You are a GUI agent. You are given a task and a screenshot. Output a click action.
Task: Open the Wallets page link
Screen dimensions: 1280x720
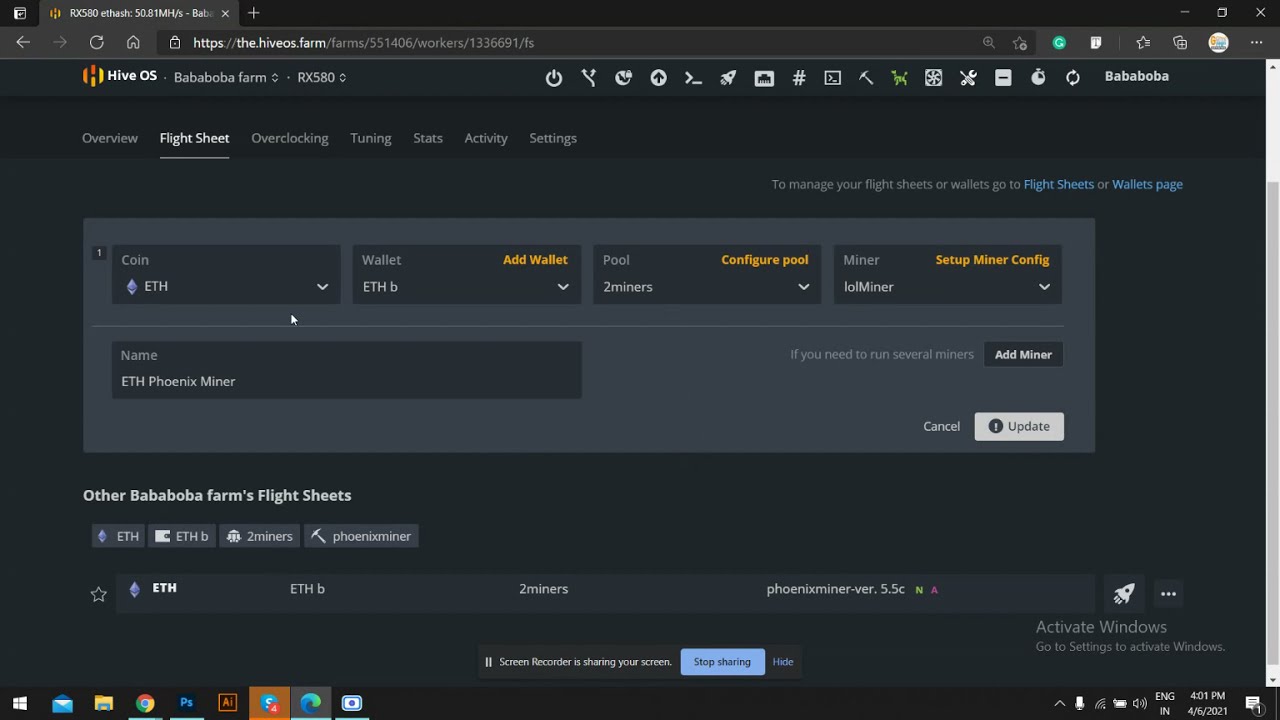1147,184
